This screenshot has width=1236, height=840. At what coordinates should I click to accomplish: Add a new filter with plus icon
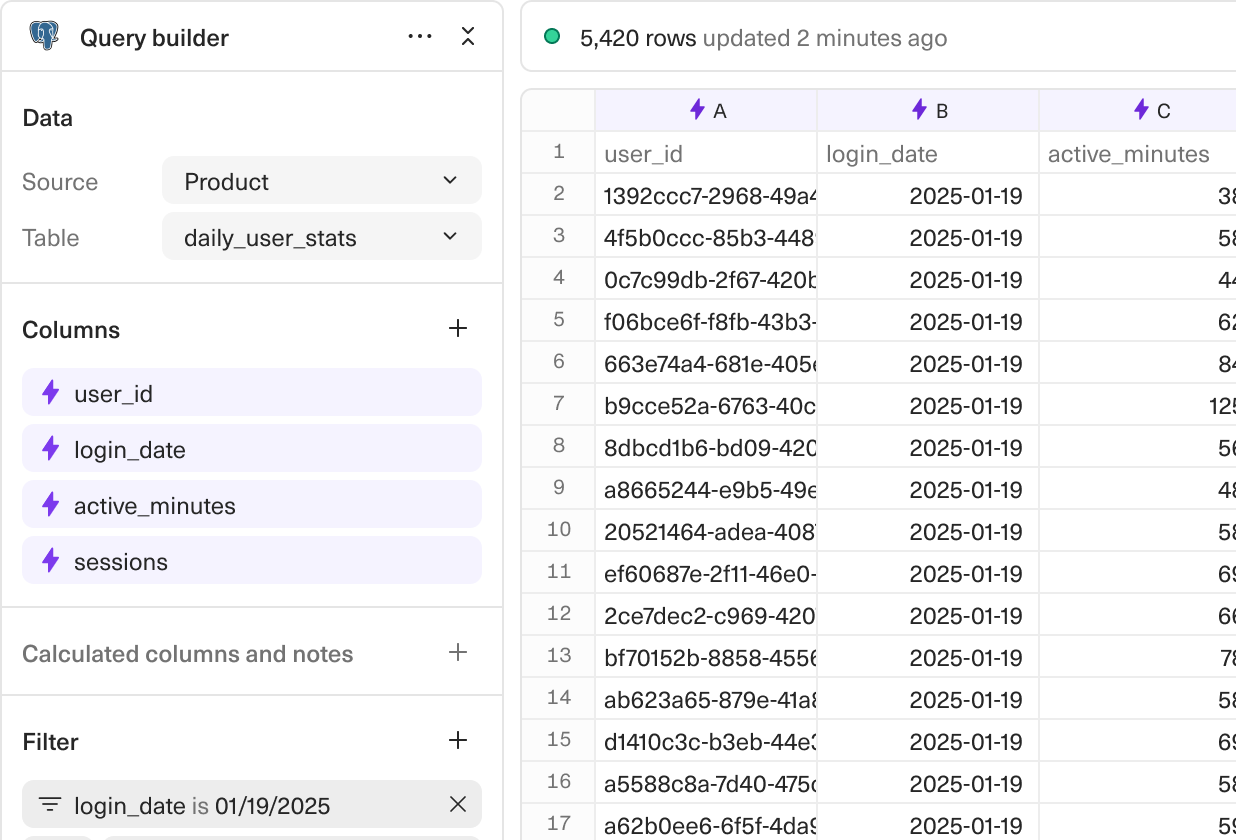tap(458, 741)
